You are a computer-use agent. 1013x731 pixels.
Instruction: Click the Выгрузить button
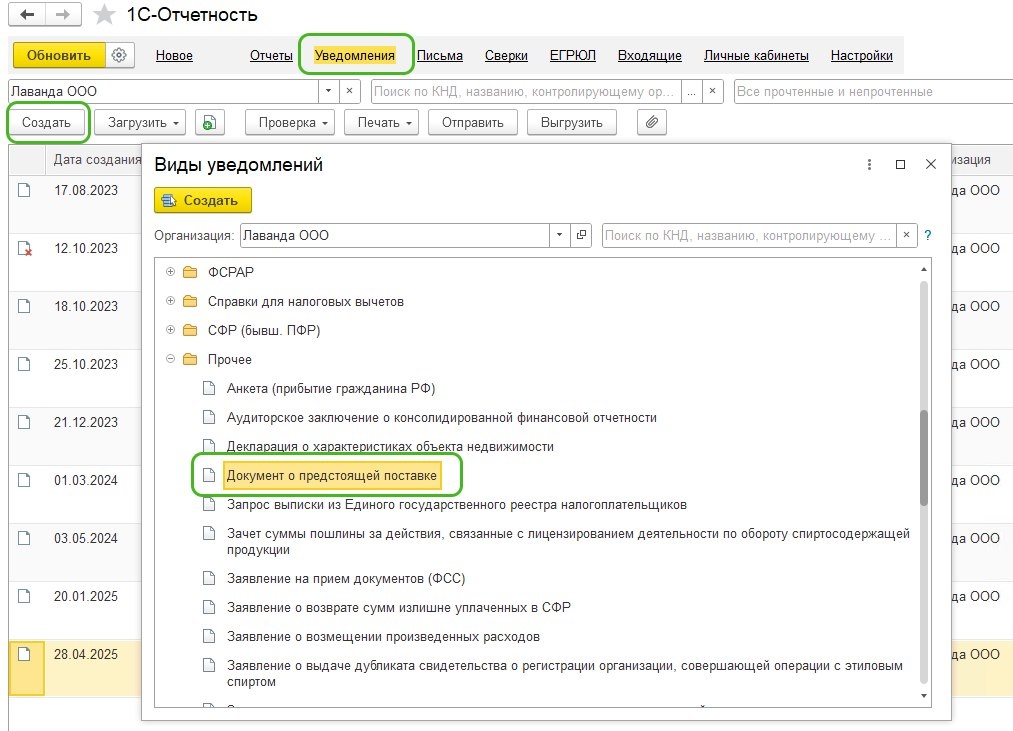572,122
